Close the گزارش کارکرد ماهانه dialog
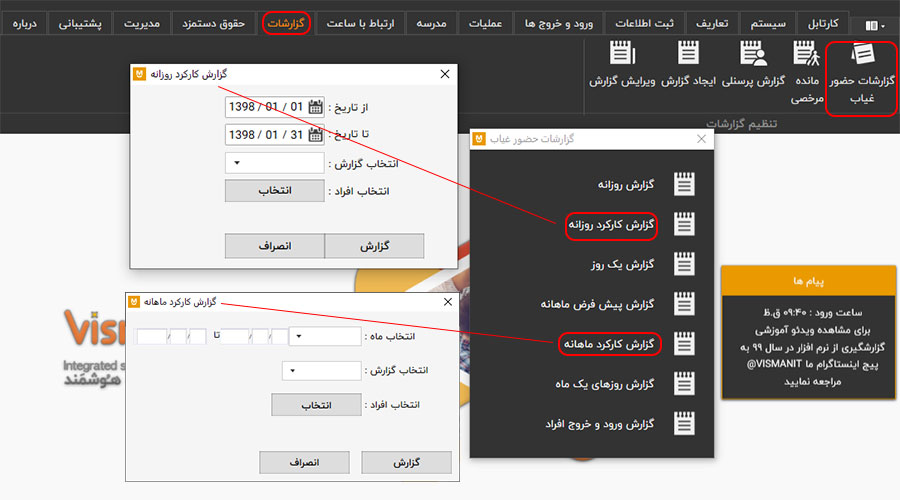Screen dimensions: 900x500 [448, 302]
